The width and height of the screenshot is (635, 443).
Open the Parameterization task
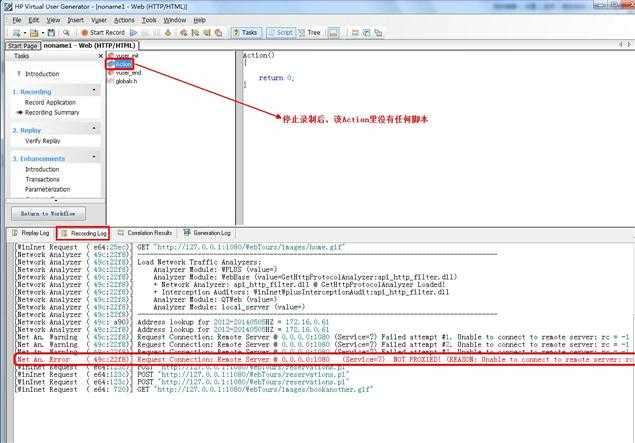click(47, 189)
